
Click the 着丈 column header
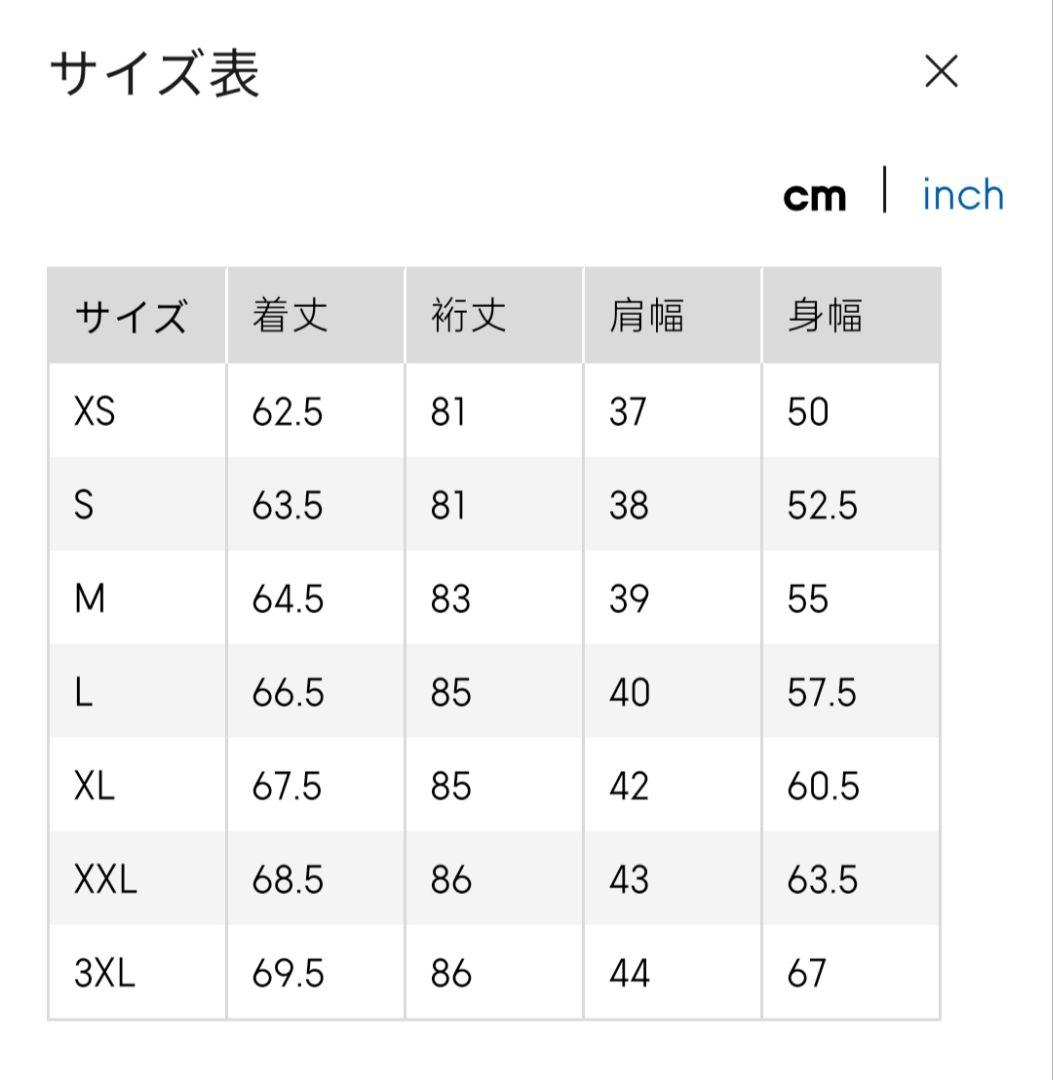[290, 317]
